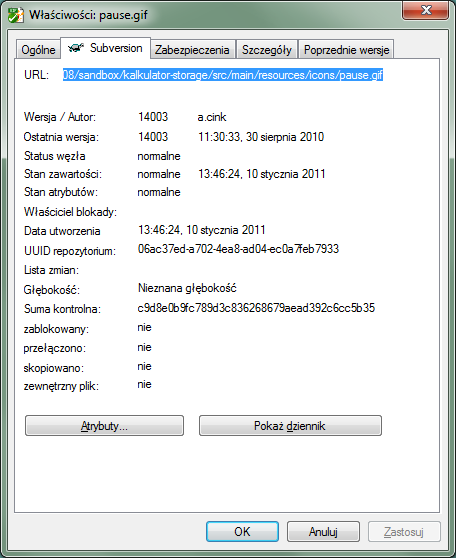The image size is (456, 558).
Task: Click the Pokaż dziennik button
Action: click(290, 425)
